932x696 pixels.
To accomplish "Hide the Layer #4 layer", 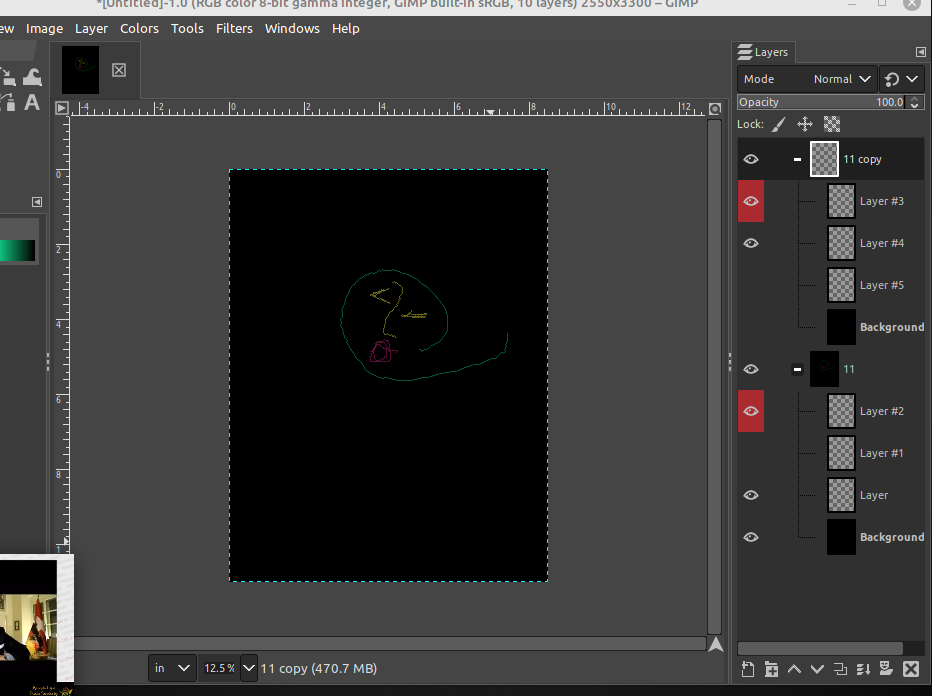I will click(751, 243).
